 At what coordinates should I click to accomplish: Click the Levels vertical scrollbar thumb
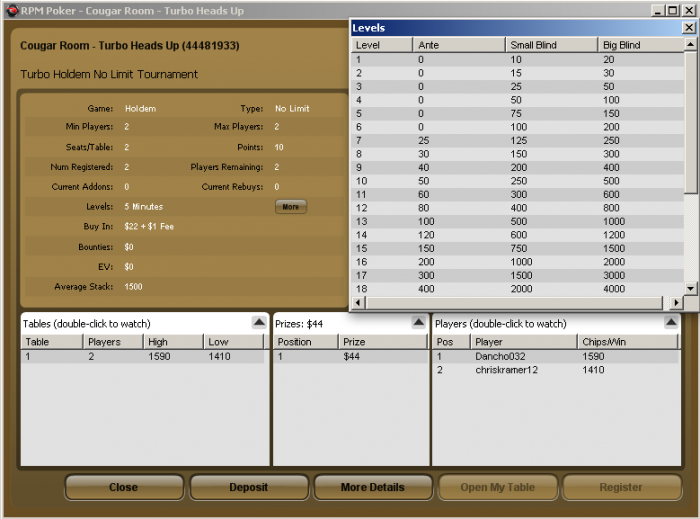click(x=690, y=122)
